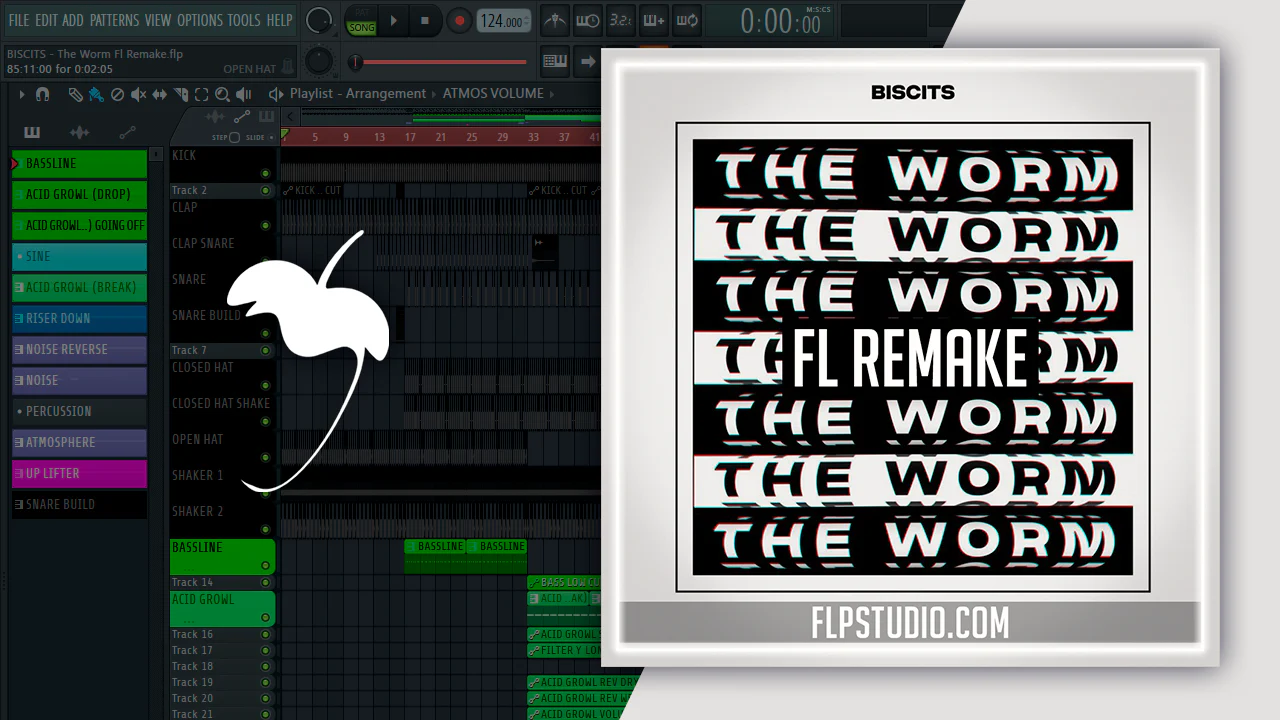Adjust the master volume knob

[x=319, y=20]
